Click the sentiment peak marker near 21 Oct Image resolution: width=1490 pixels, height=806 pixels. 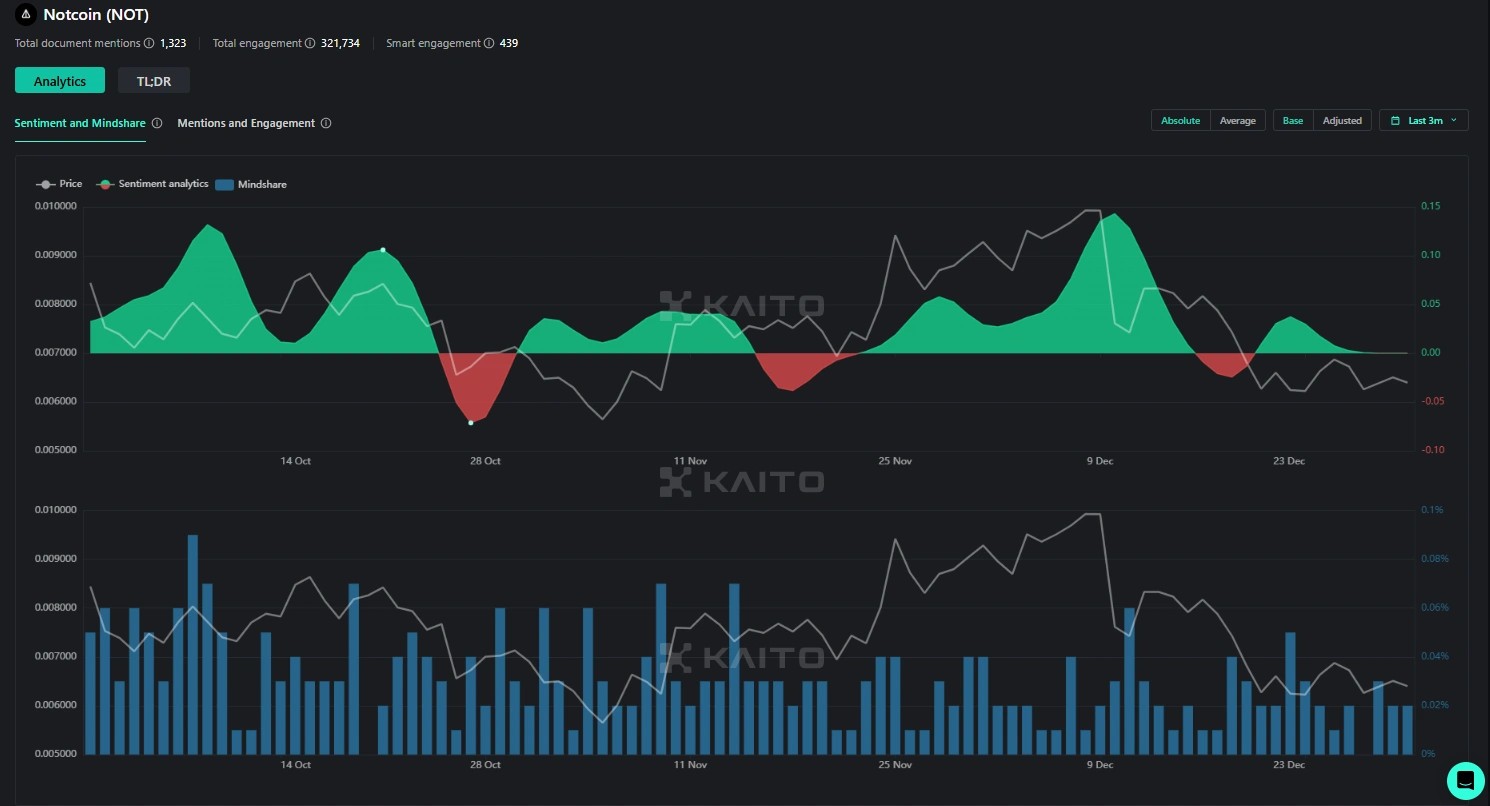[x=383, y=250]
